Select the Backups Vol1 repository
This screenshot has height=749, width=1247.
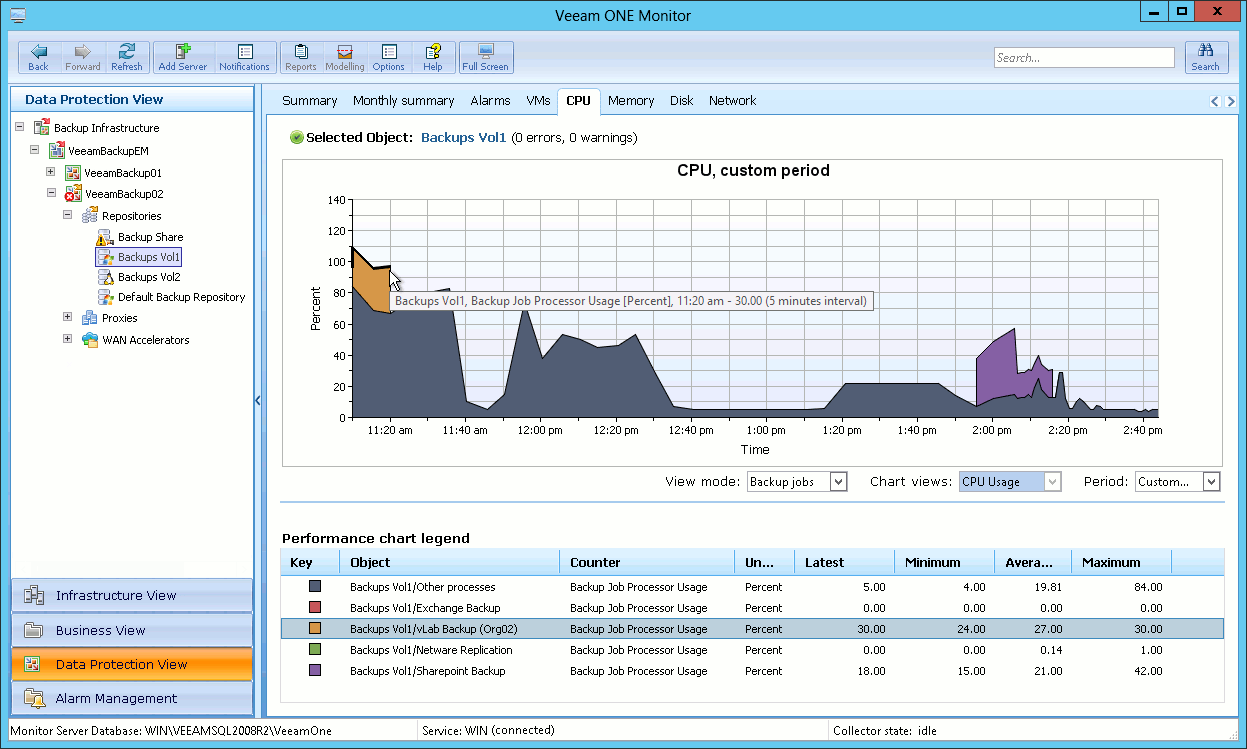148,257
